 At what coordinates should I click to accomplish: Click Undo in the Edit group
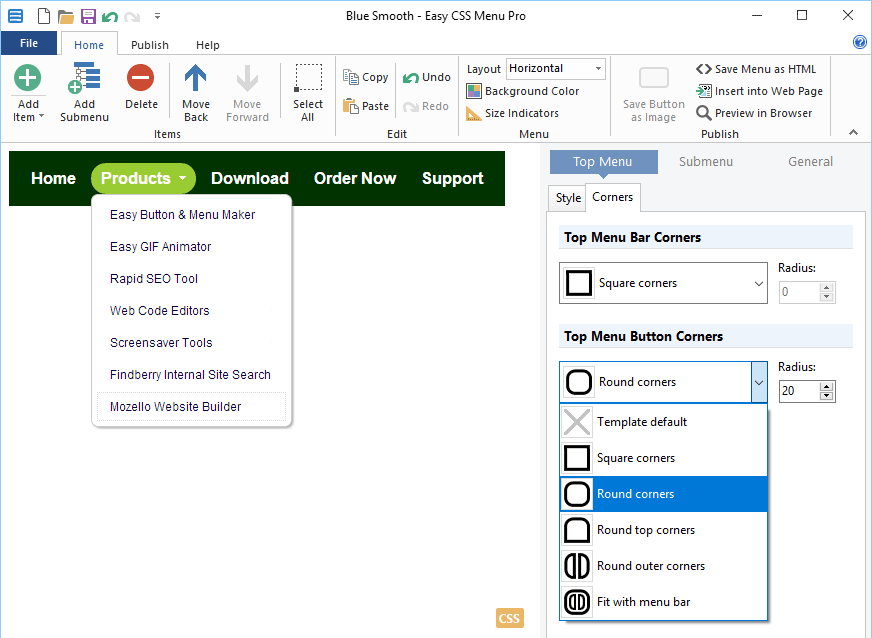click(x=427, y=77)
